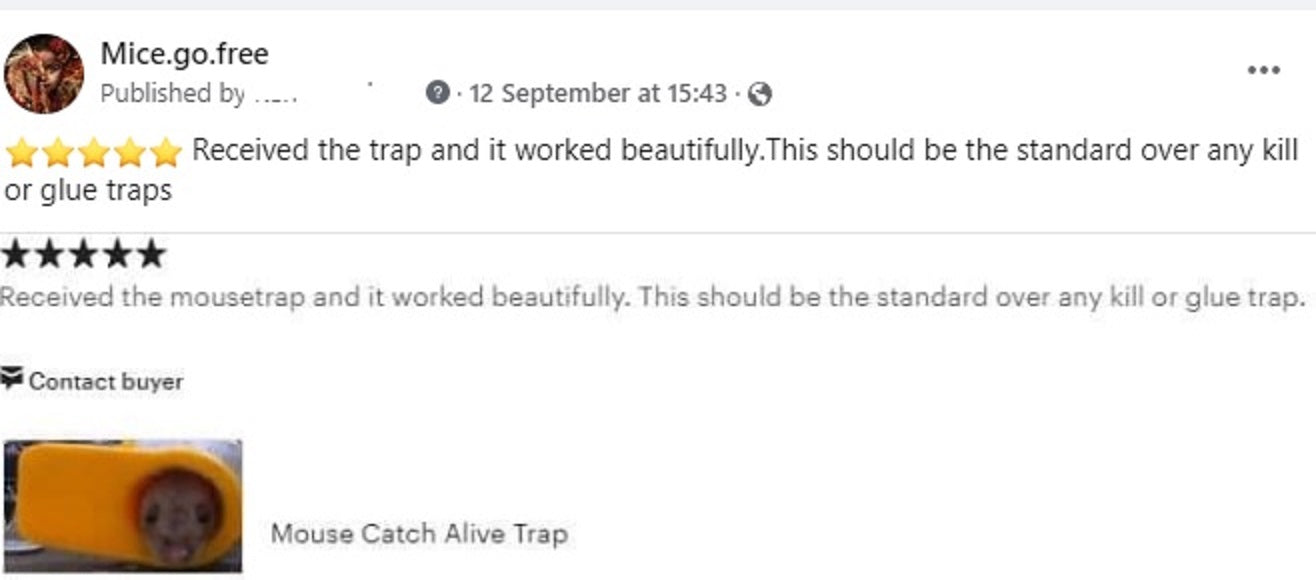The width and height of the screenshot is (1316, 580).
Task: Click the Contact buyer message icon
Action: 12,379
